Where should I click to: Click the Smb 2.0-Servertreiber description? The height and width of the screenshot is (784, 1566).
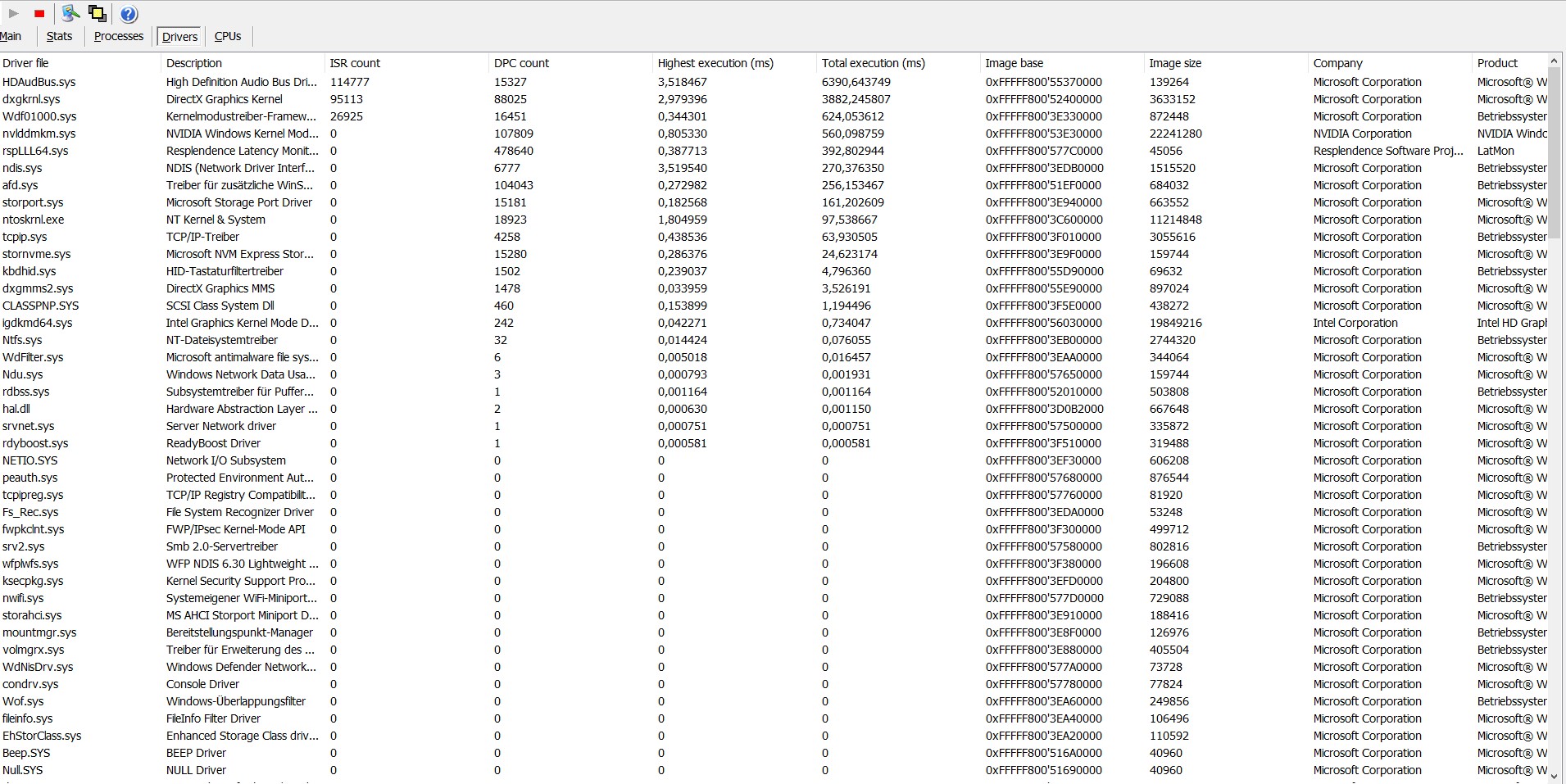[222, 546]
